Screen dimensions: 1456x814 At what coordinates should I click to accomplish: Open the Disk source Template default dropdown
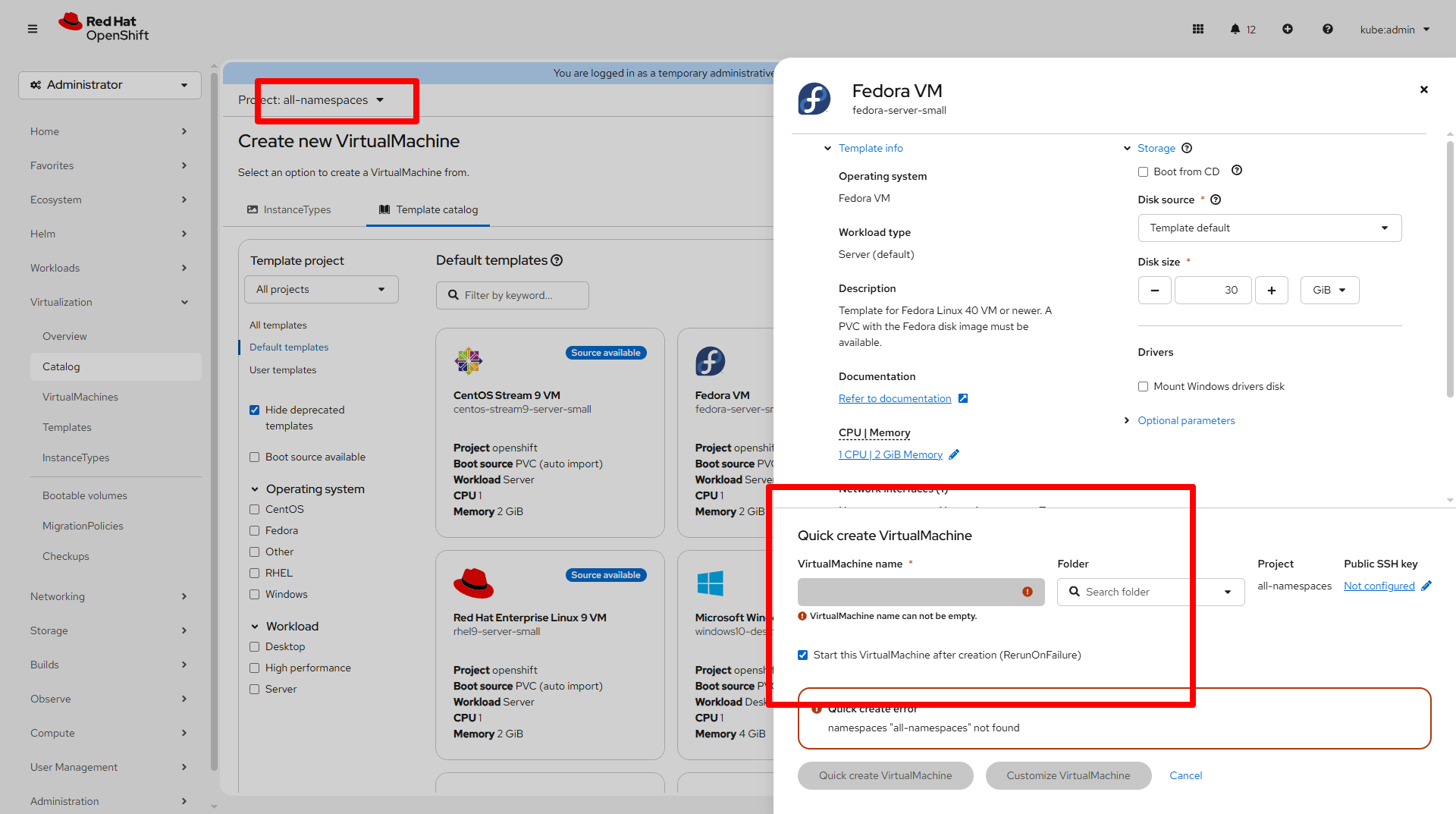coord(1269,228)
